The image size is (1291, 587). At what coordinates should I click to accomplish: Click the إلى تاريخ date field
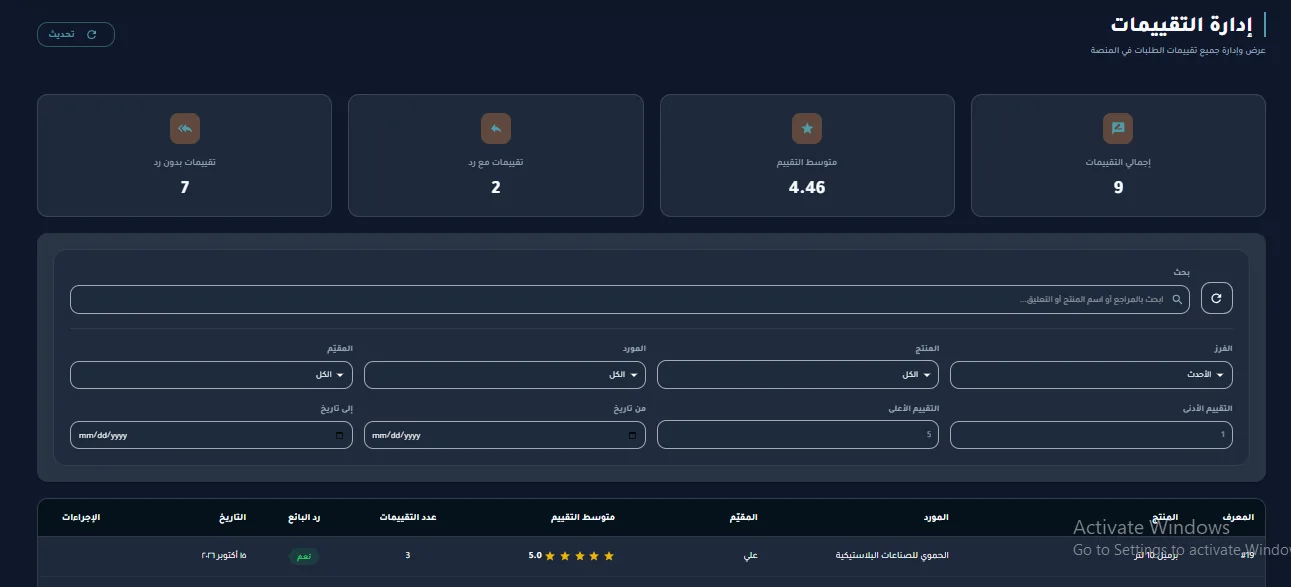211,435
